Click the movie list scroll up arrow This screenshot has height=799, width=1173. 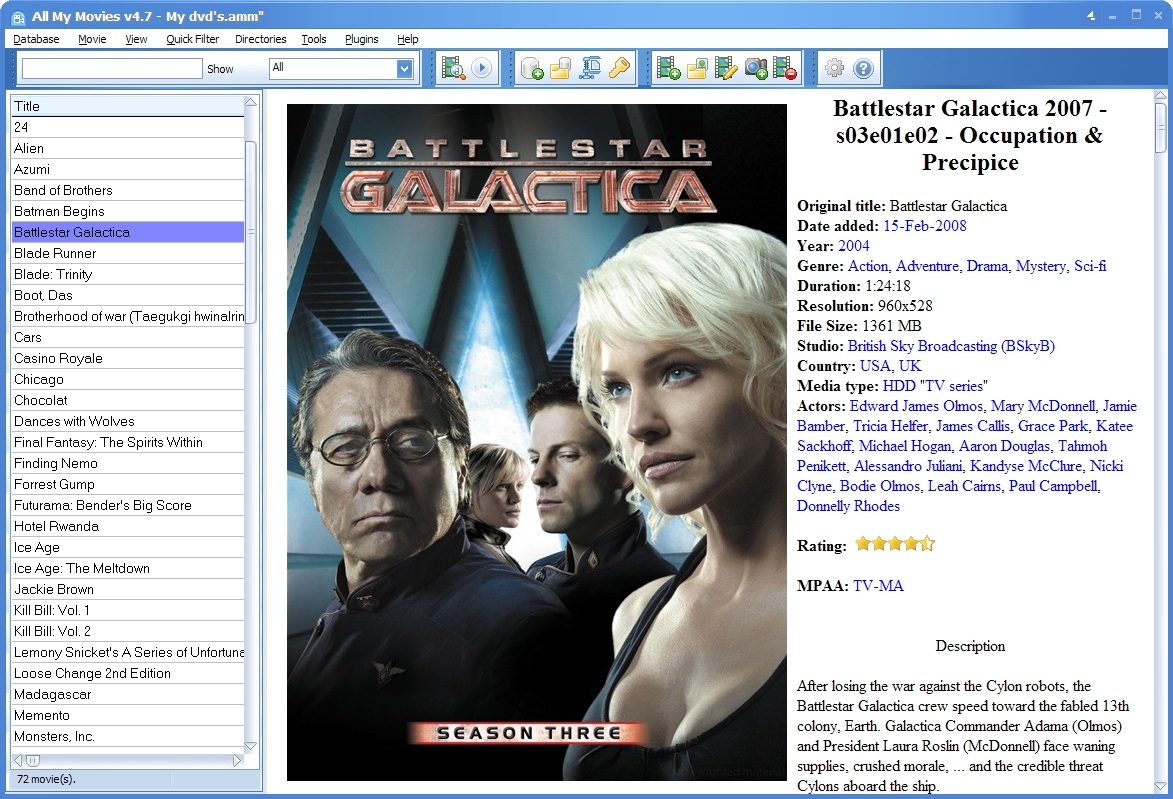(251, 102)
